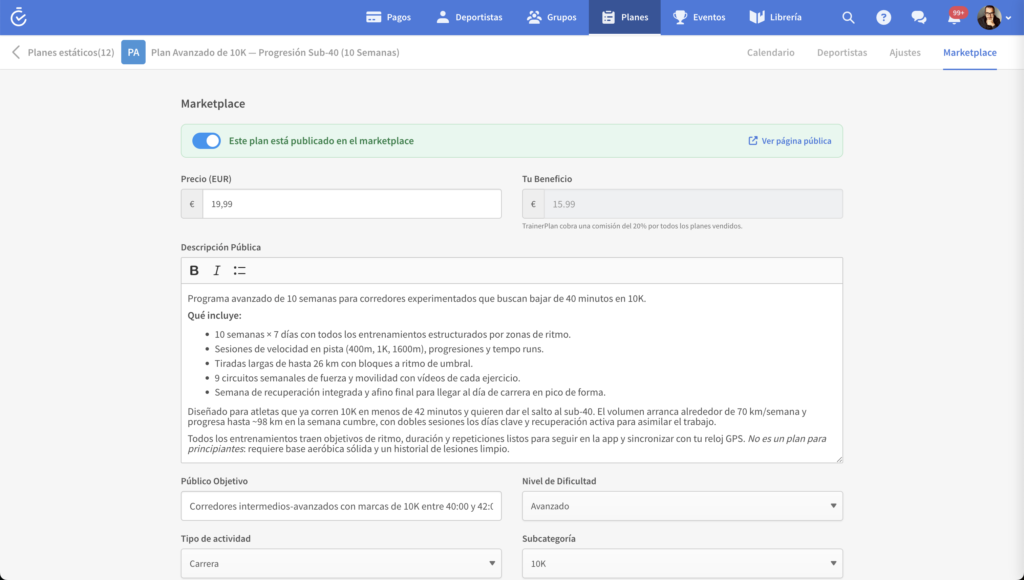Apply bold formatting in description editor
The width and height of the screenshot is (1024, 580).
[x=194, y=270]
